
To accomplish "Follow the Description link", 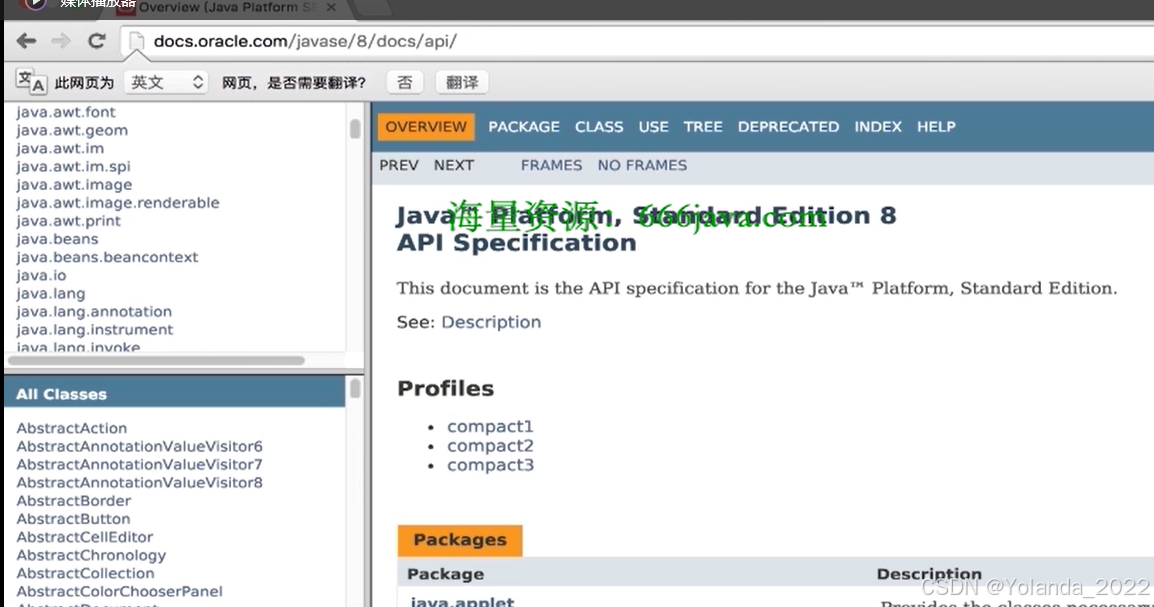I will 491,322.
